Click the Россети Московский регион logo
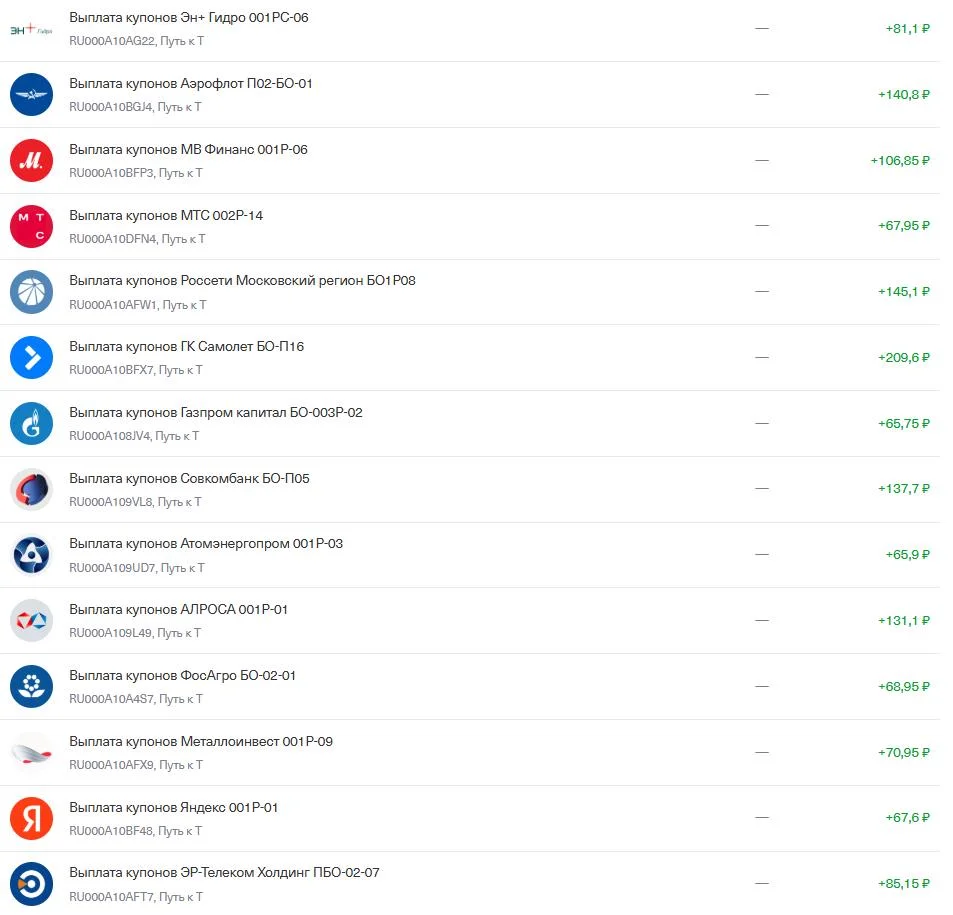 click(x=32, y=292)
